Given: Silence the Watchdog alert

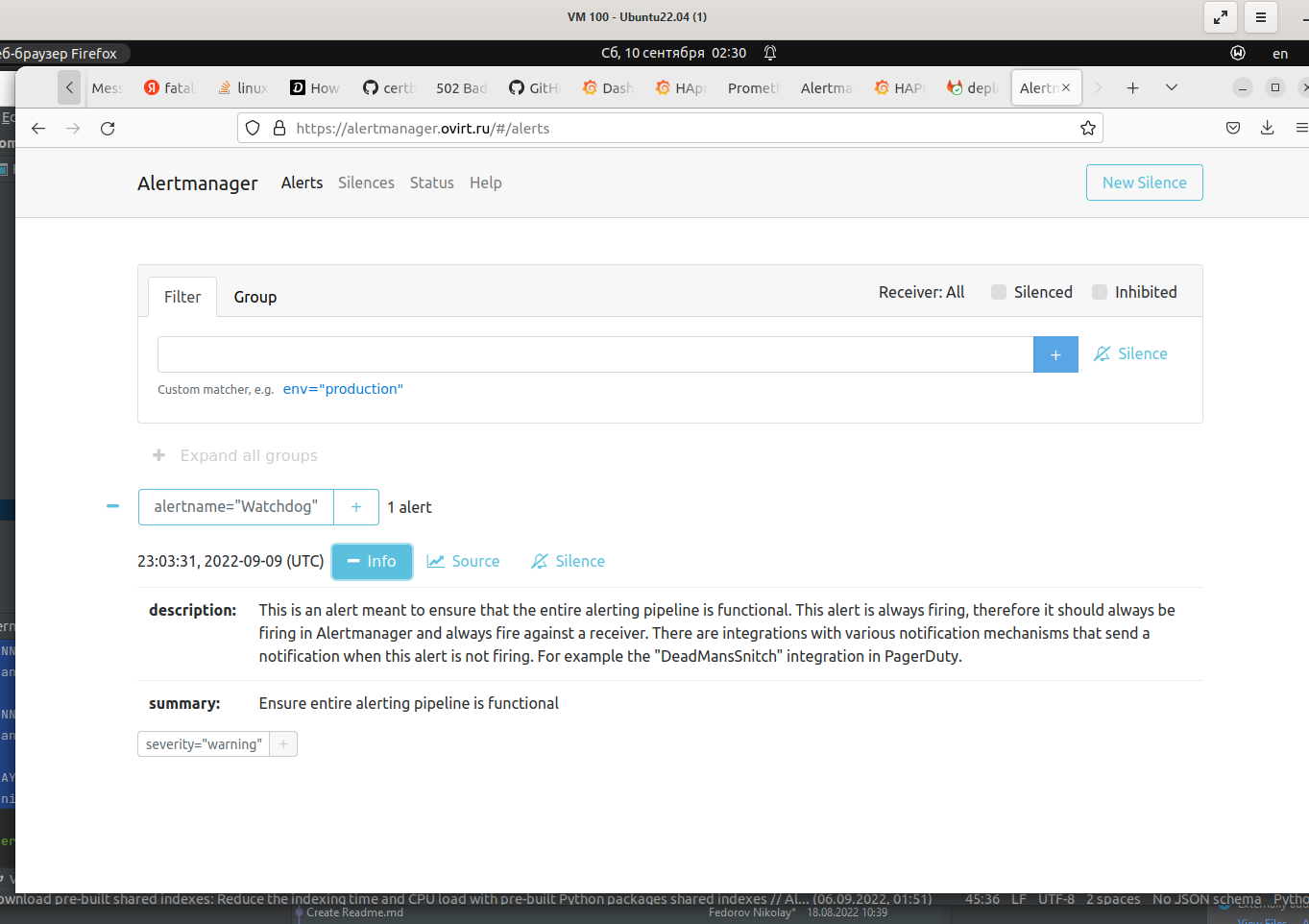Looking at the screenshot, I should click(x=568, y=561).
